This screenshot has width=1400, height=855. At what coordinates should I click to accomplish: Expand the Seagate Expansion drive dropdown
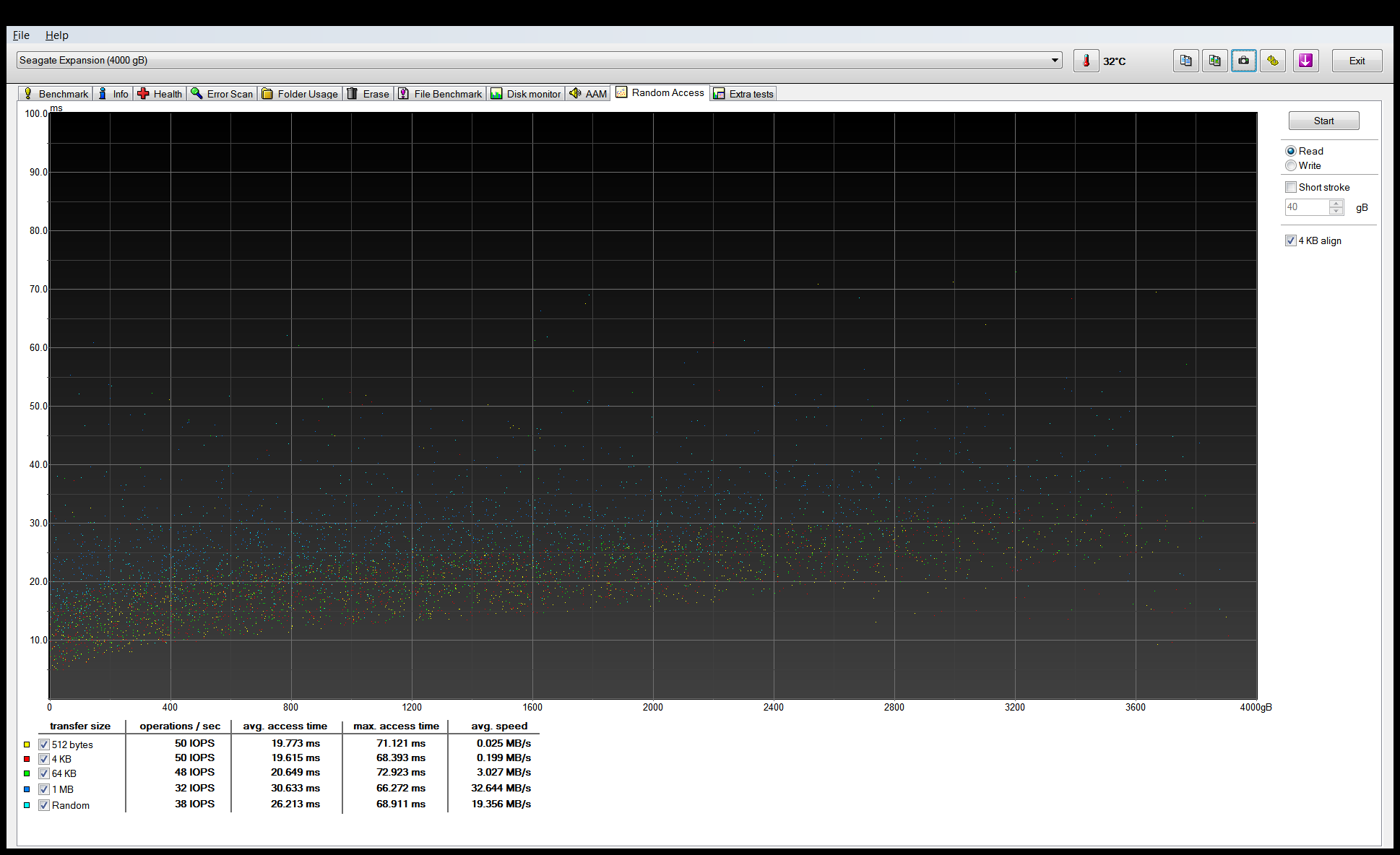click(1055, 61)
